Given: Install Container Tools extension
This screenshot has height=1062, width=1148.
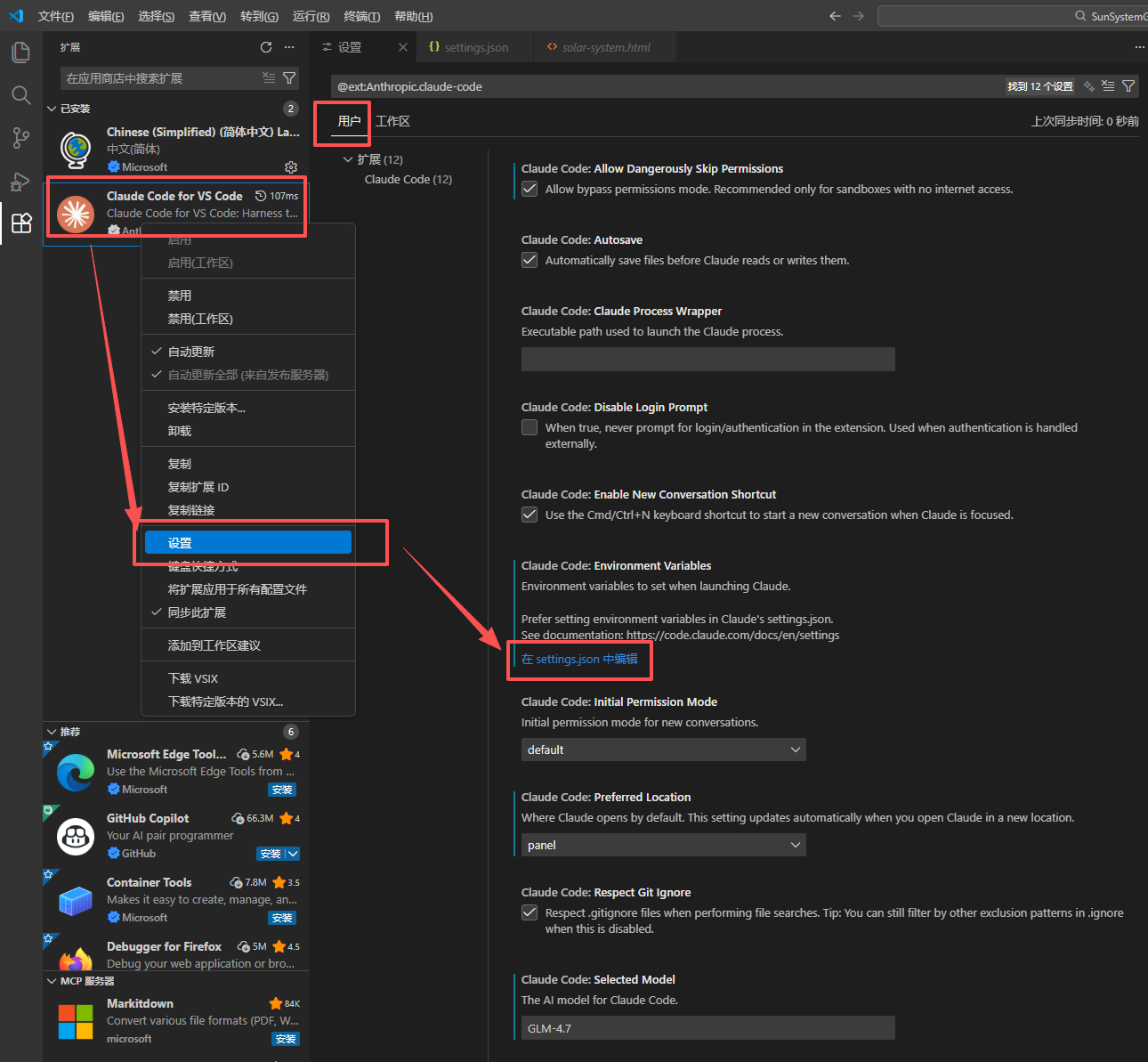Looking at the screenshot, I should pos(283,918).
